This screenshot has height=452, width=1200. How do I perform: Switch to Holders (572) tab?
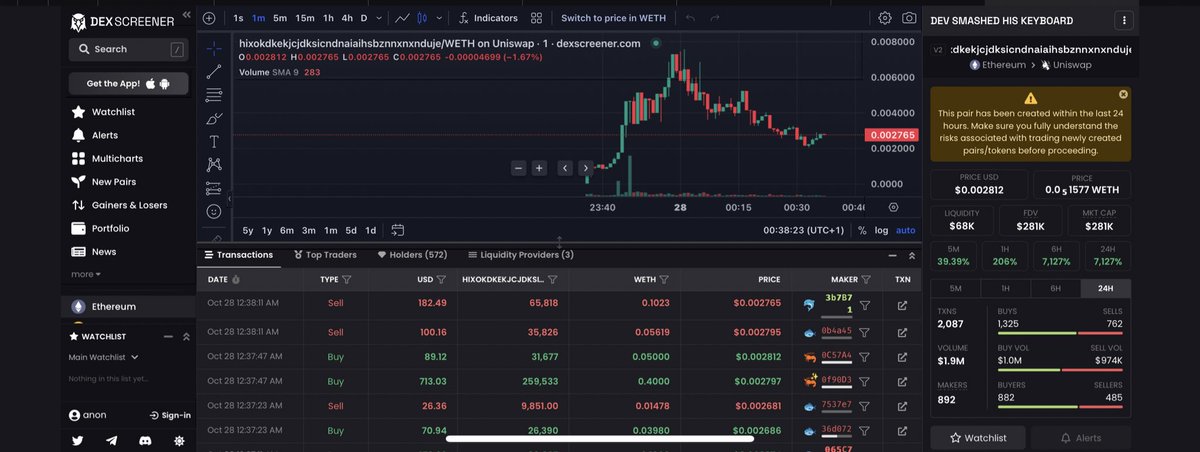(x=412, y=255)
